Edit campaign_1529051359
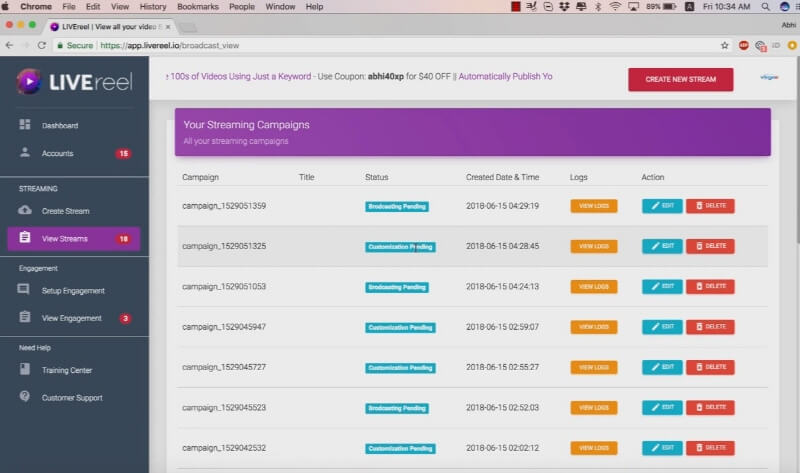Image resolution: width=800 pixels, height=473 pixels. (662, 206)
